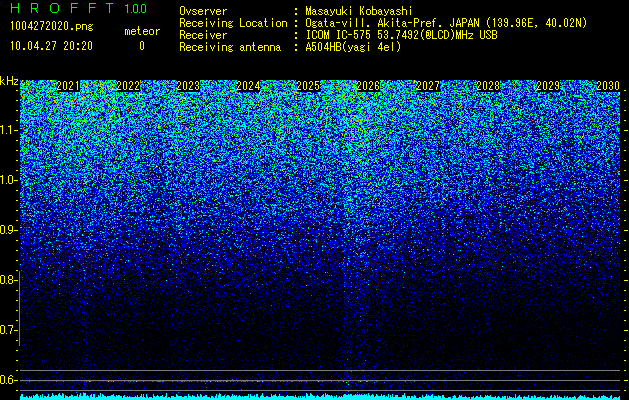The height and width of the screenshot is (400, 629).
Task: Click the date stamp 10.04.27 20:20
Action: click(51, 46)
